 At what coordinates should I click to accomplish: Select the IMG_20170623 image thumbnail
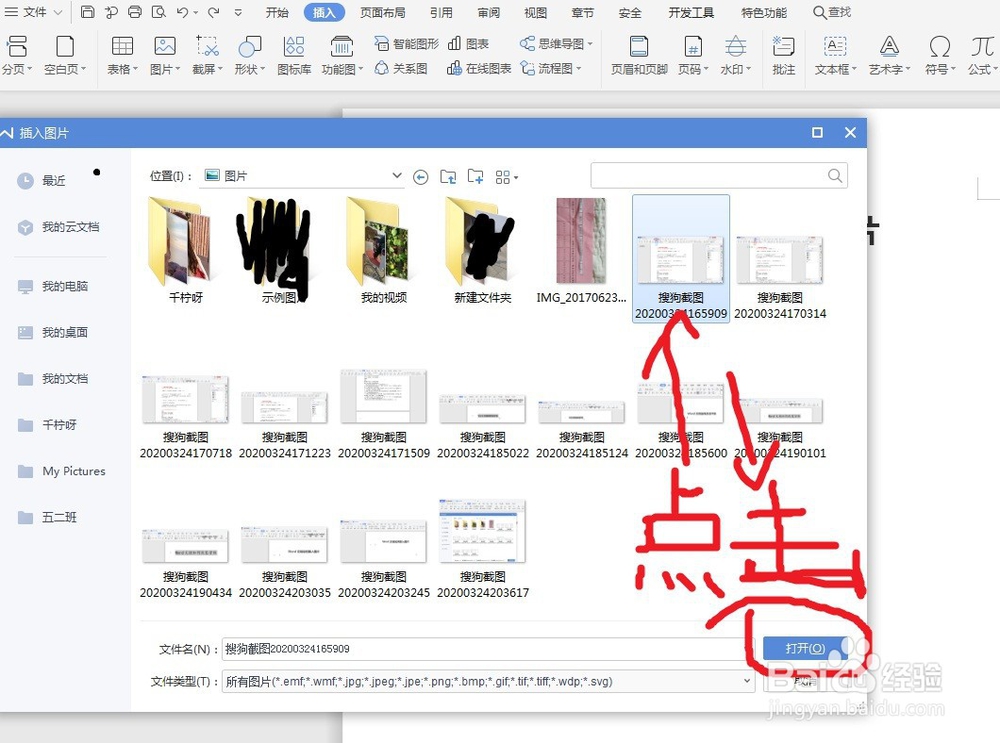pos(581,250)
